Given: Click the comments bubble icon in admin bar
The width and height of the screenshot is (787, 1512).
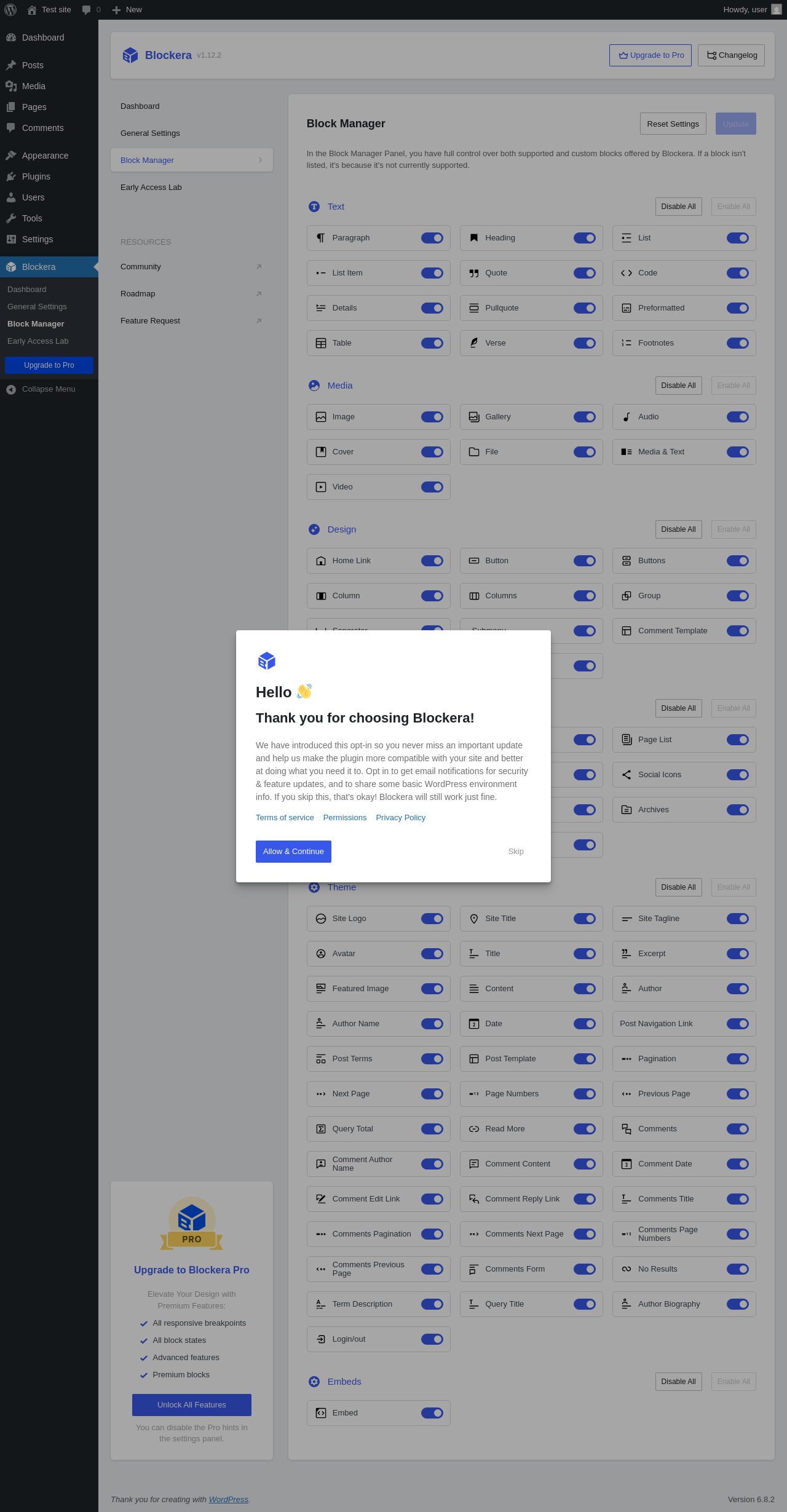Looking at the screenshot, I should [x=86, y=10].
